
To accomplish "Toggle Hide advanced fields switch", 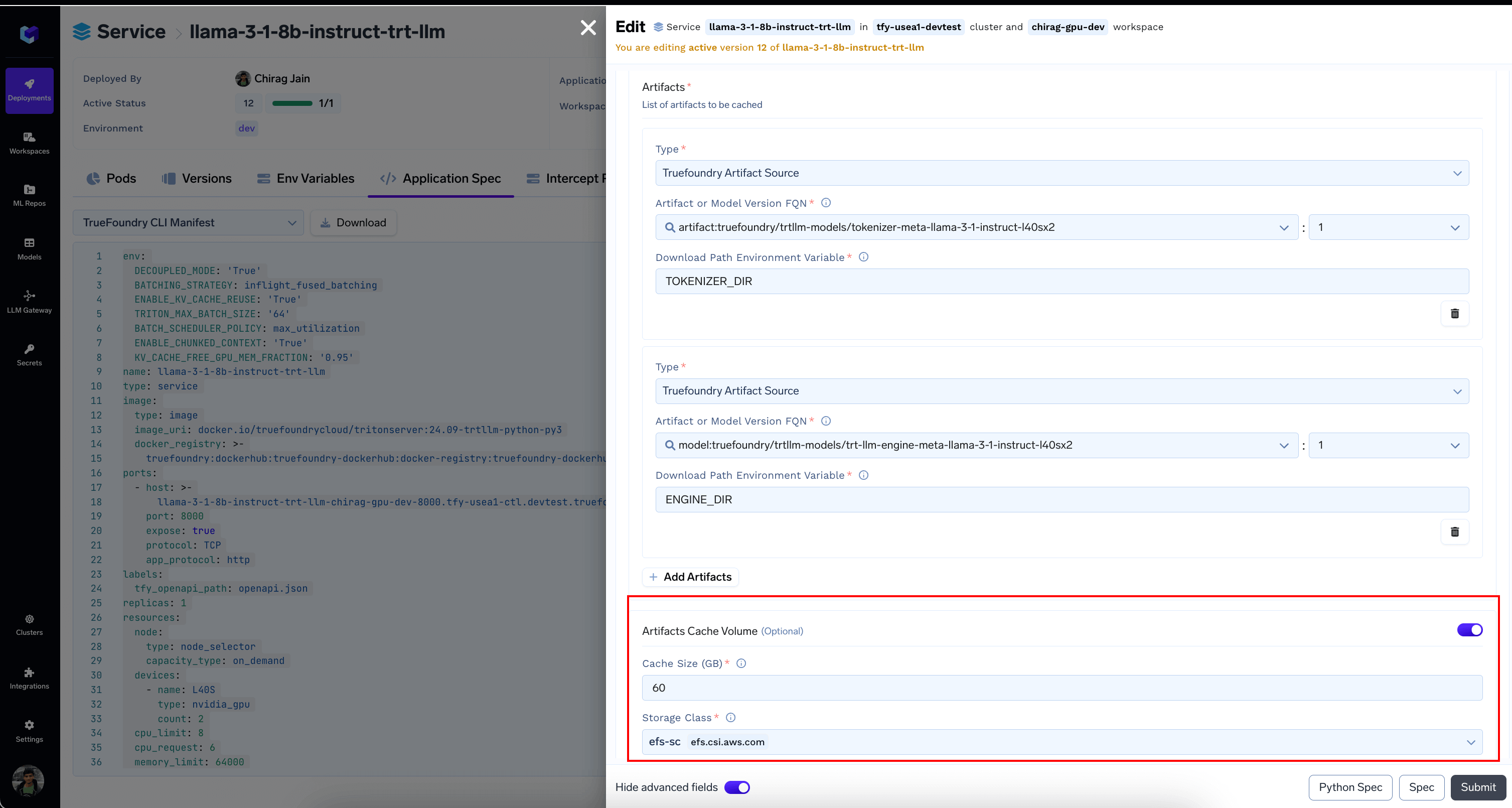I will click(736, 787).
